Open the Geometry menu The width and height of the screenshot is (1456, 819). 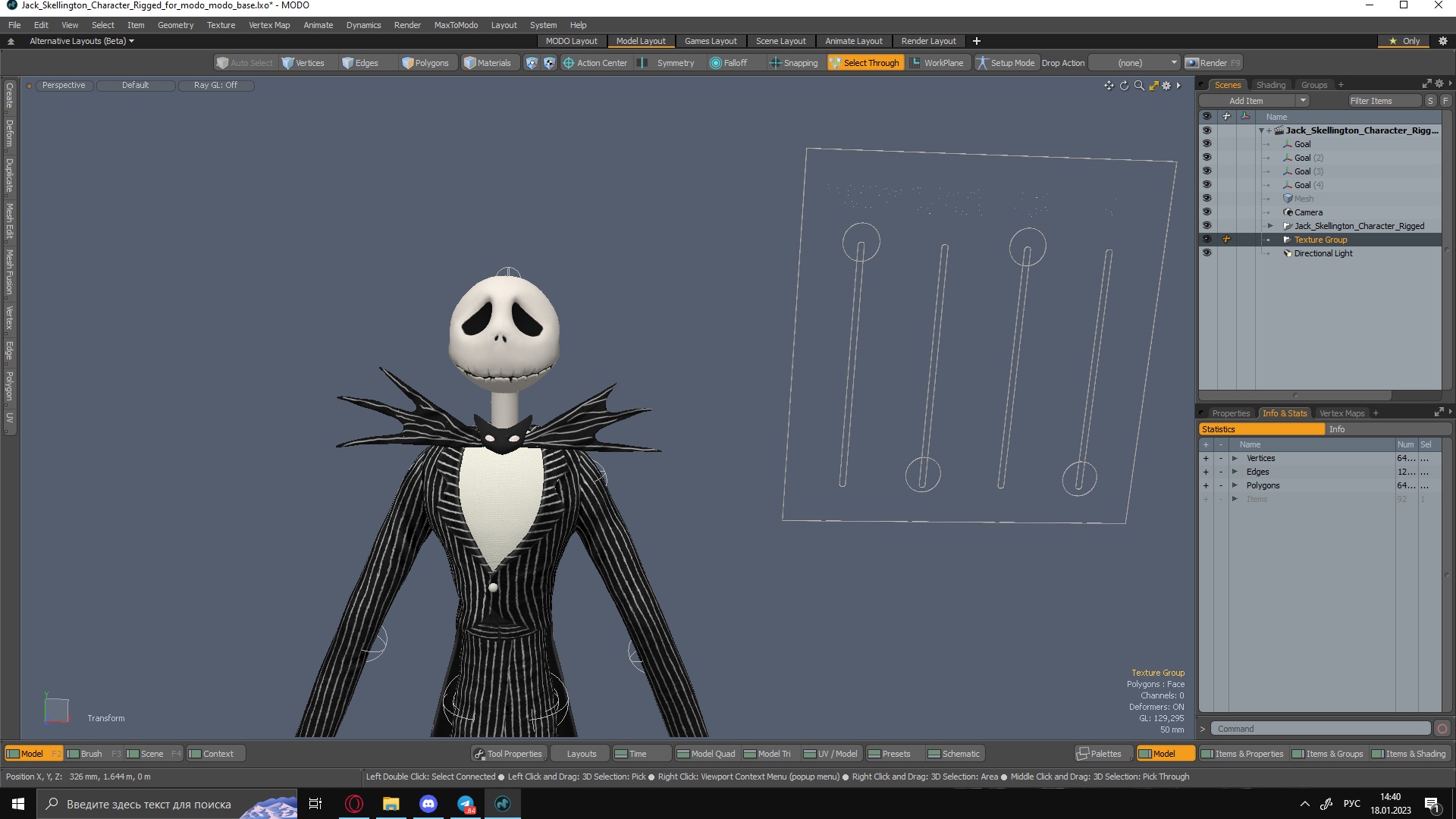[175, 25]
